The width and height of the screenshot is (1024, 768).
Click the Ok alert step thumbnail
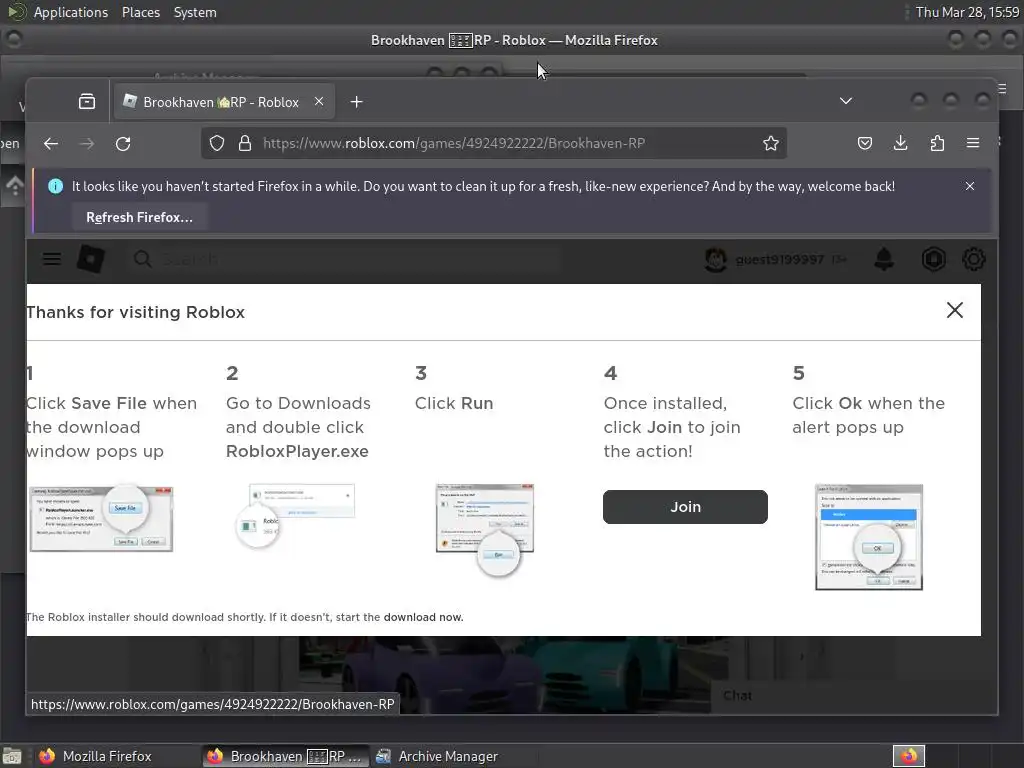[869, 537]
